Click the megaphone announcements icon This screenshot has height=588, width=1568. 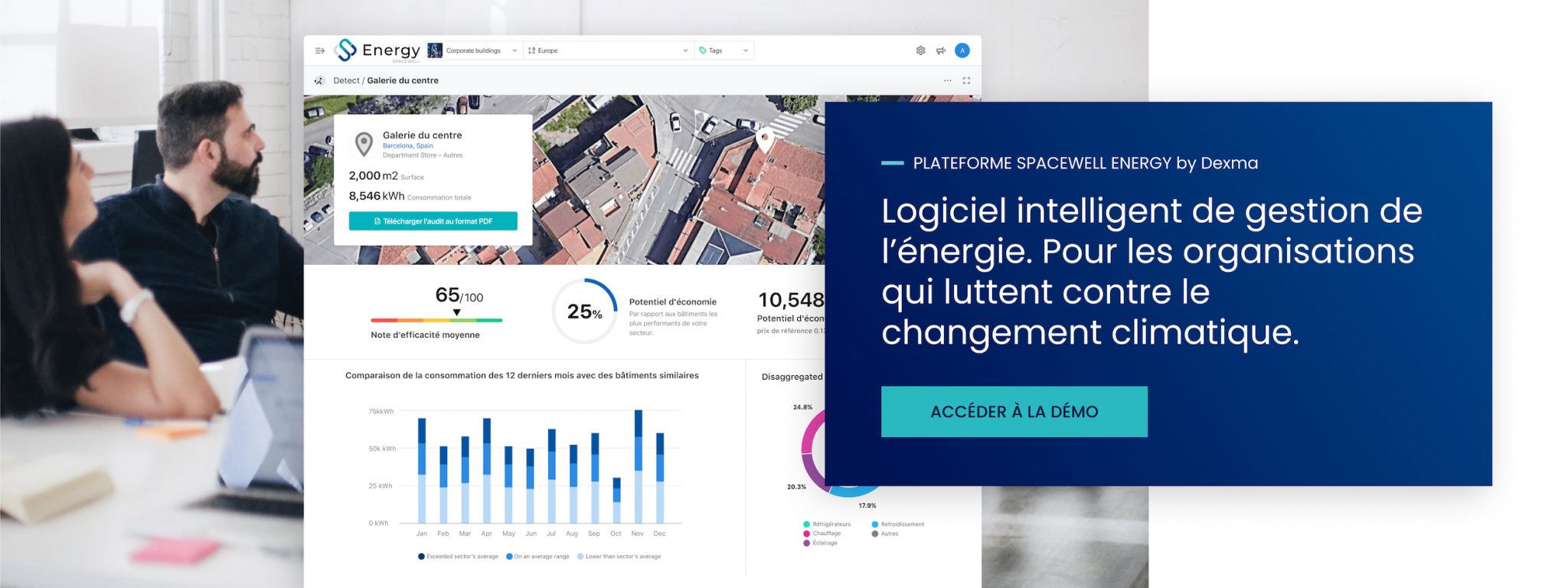pos(941,51)
